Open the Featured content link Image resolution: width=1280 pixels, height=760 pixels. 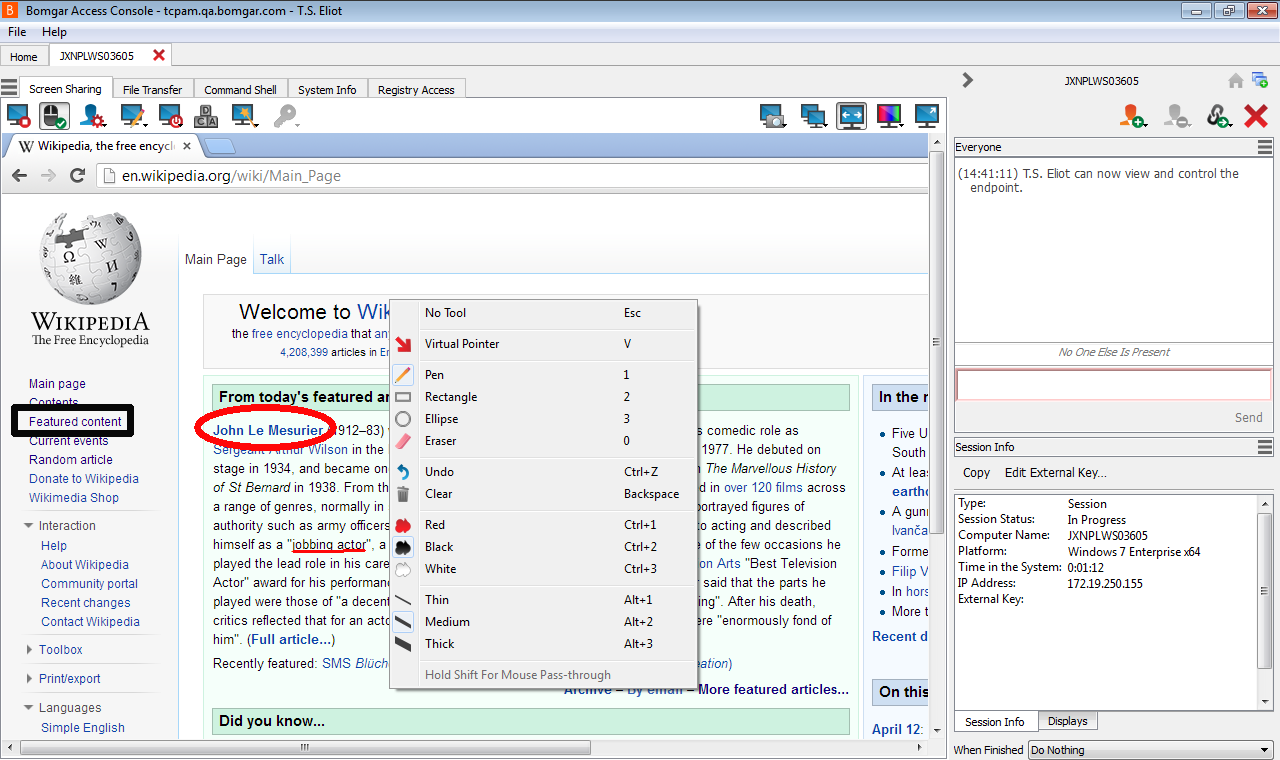pyautogui.click(x=75, y=422)
